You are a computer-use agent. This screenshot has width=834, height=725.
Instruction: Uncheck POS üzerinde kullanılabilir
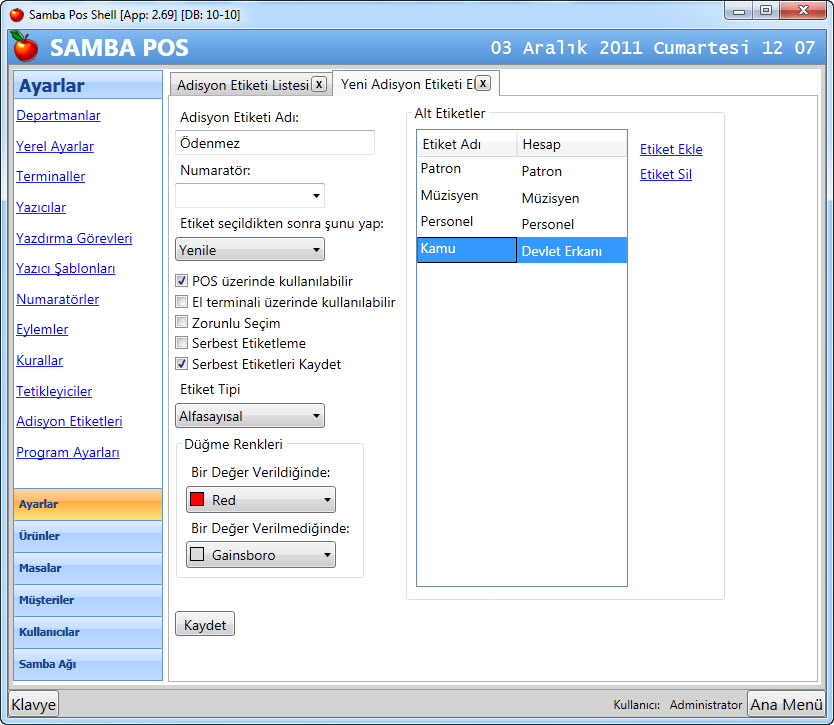pos(181,281)
